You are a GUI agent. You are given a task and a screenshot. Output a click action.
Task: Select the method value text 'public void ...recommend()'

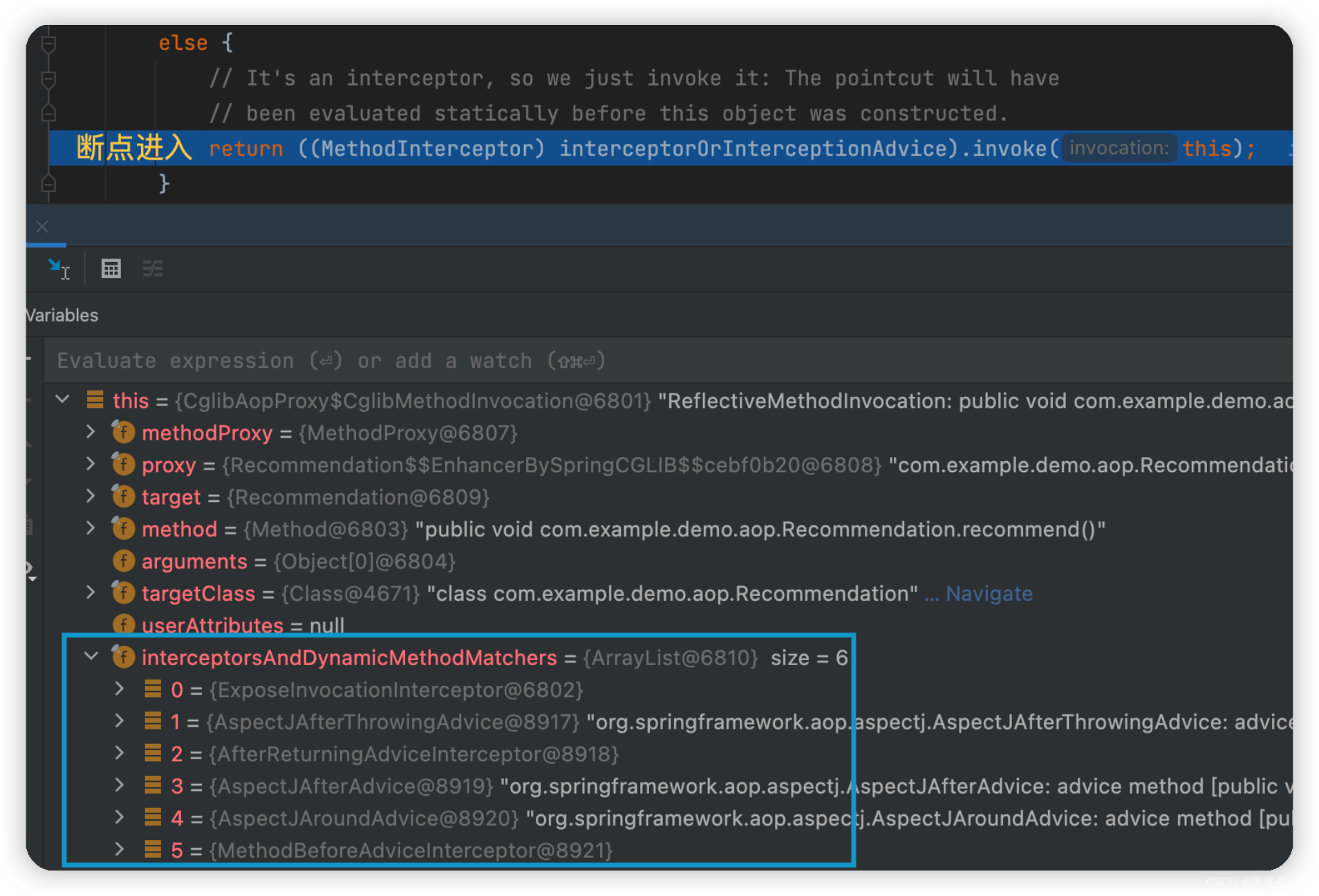(760, 529)
